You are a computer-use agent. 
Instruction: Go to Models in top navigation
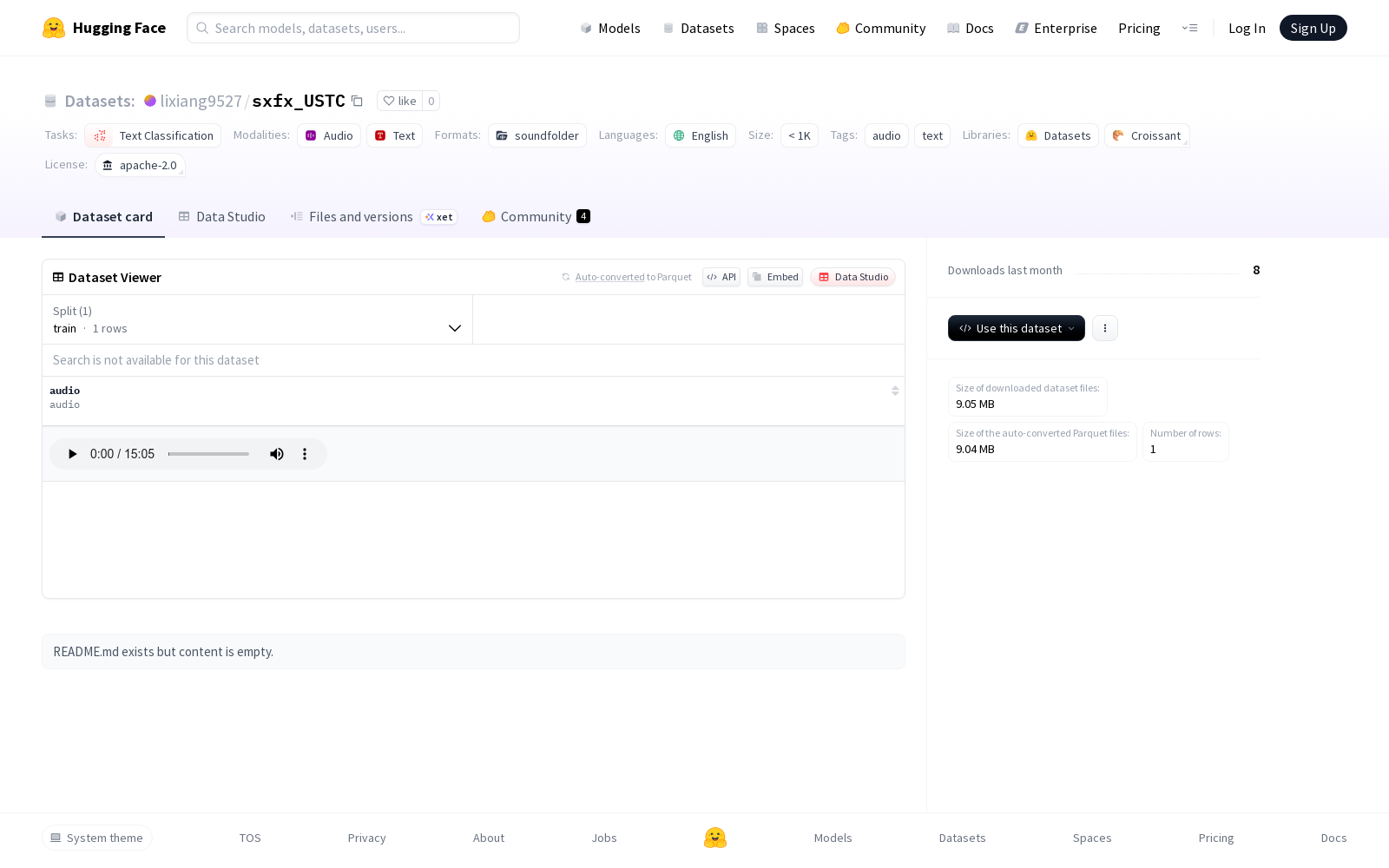pyautogui.click(x=610, y=28)
